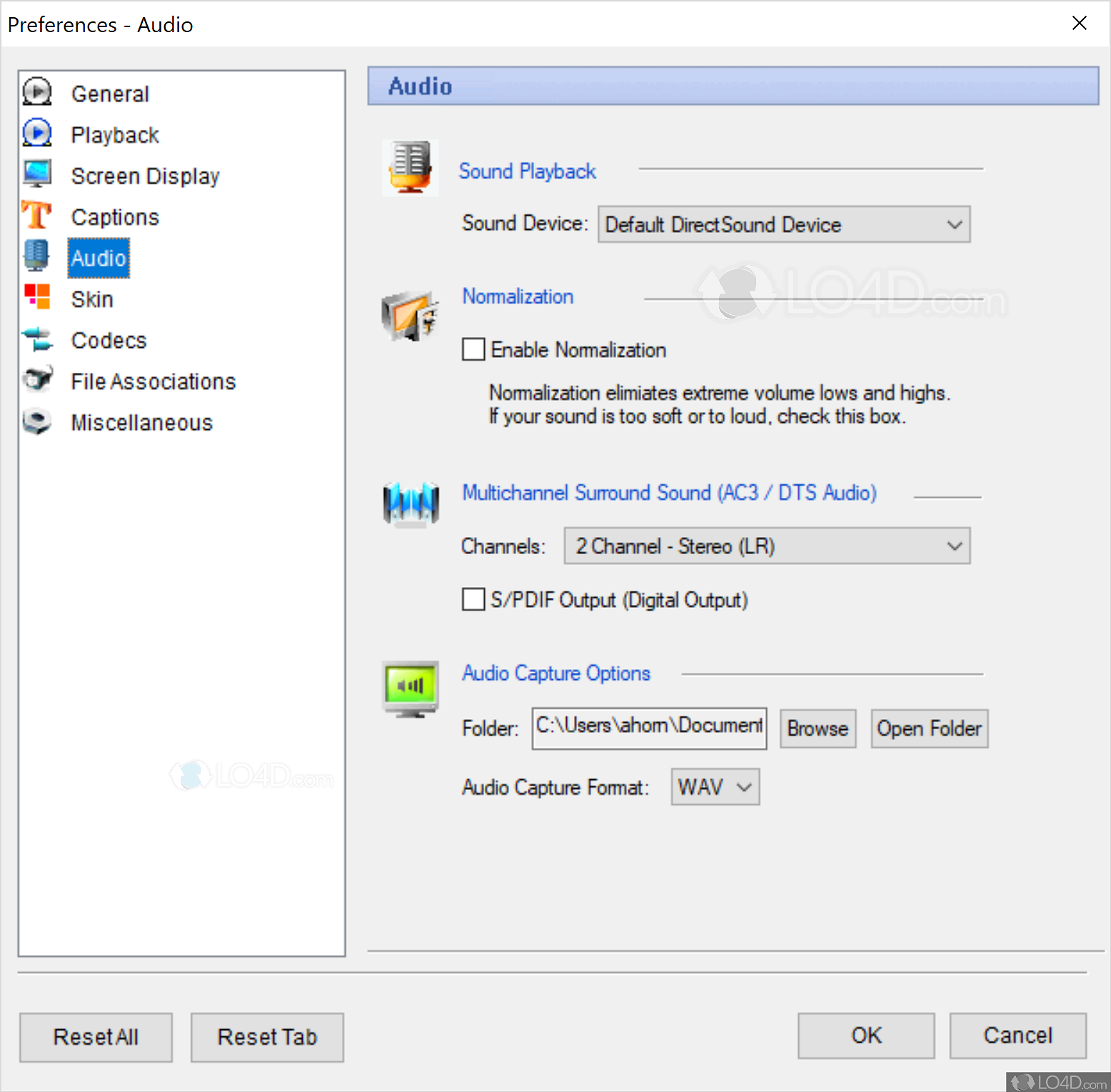Click the Audio microphone icon
Viewport: 1111px width, 1092px height.
37,256
